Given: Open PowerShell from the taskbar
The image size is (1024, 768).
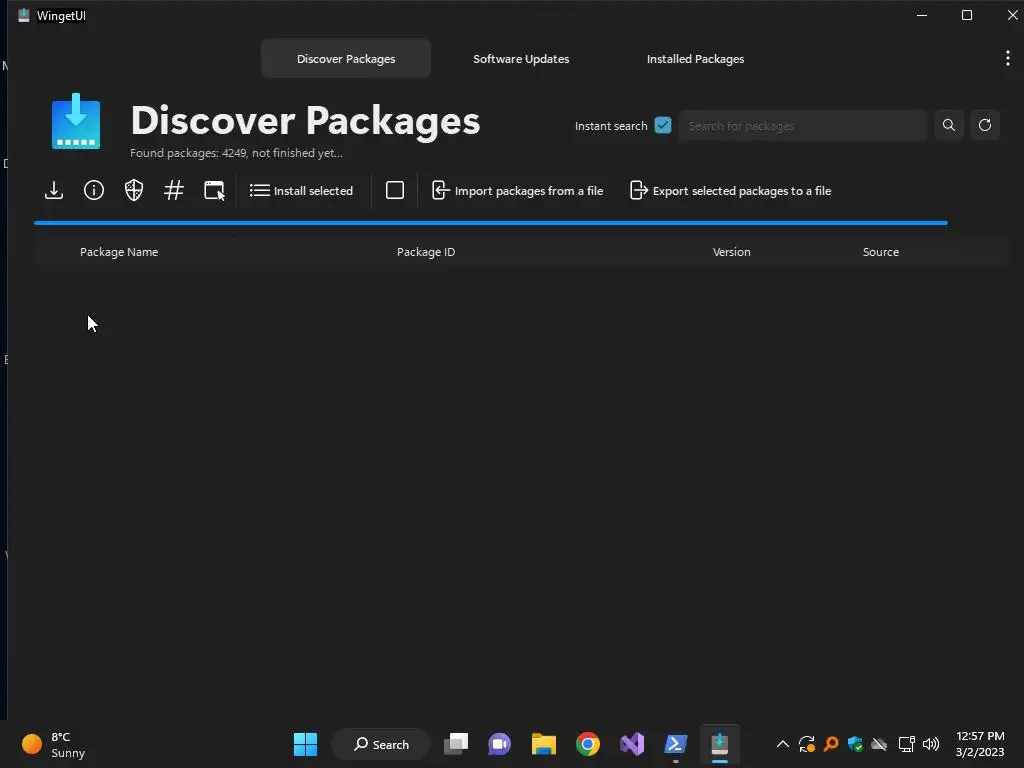Looking at the screenshot, I should tap(675, 744).
